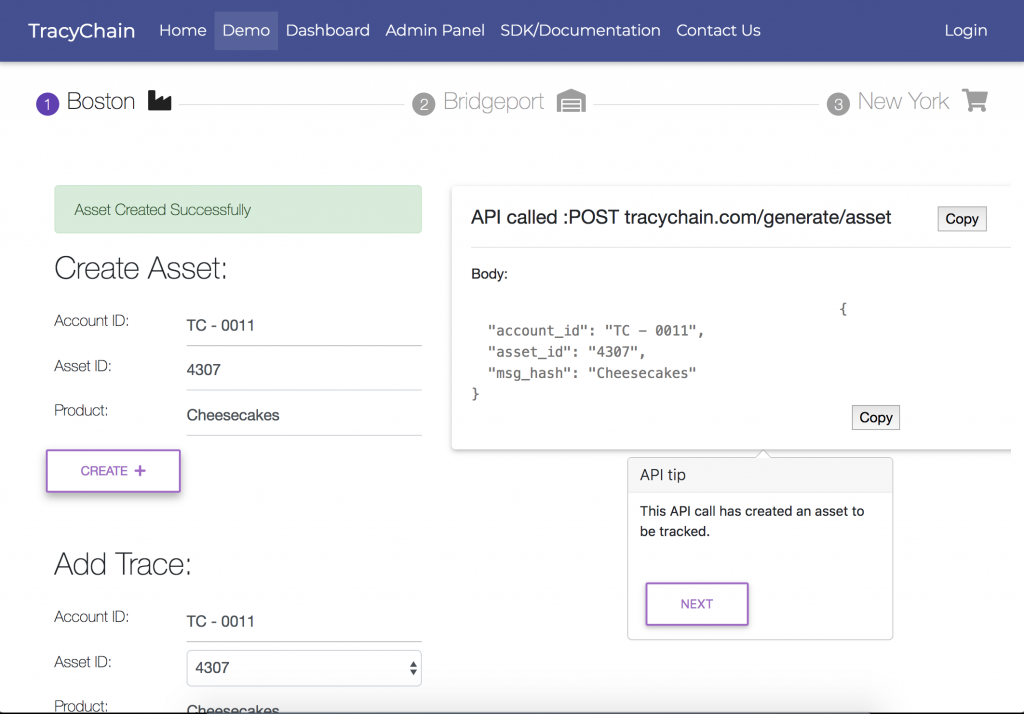
Task: Copy the API endpoint with top Copy button
Action: [961, 219]
